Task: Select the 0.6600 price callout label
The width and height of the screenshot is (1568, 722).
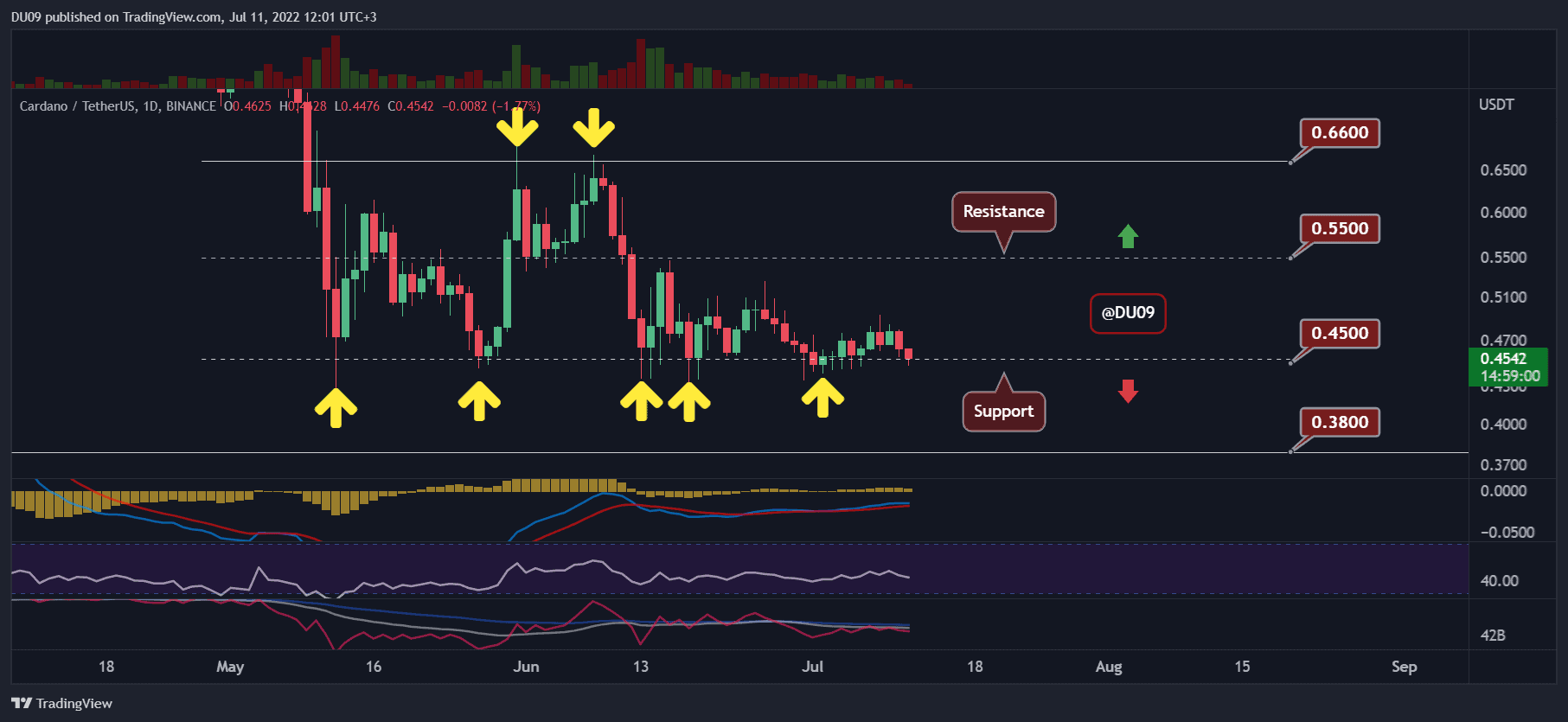Action: coord(1340,133)
